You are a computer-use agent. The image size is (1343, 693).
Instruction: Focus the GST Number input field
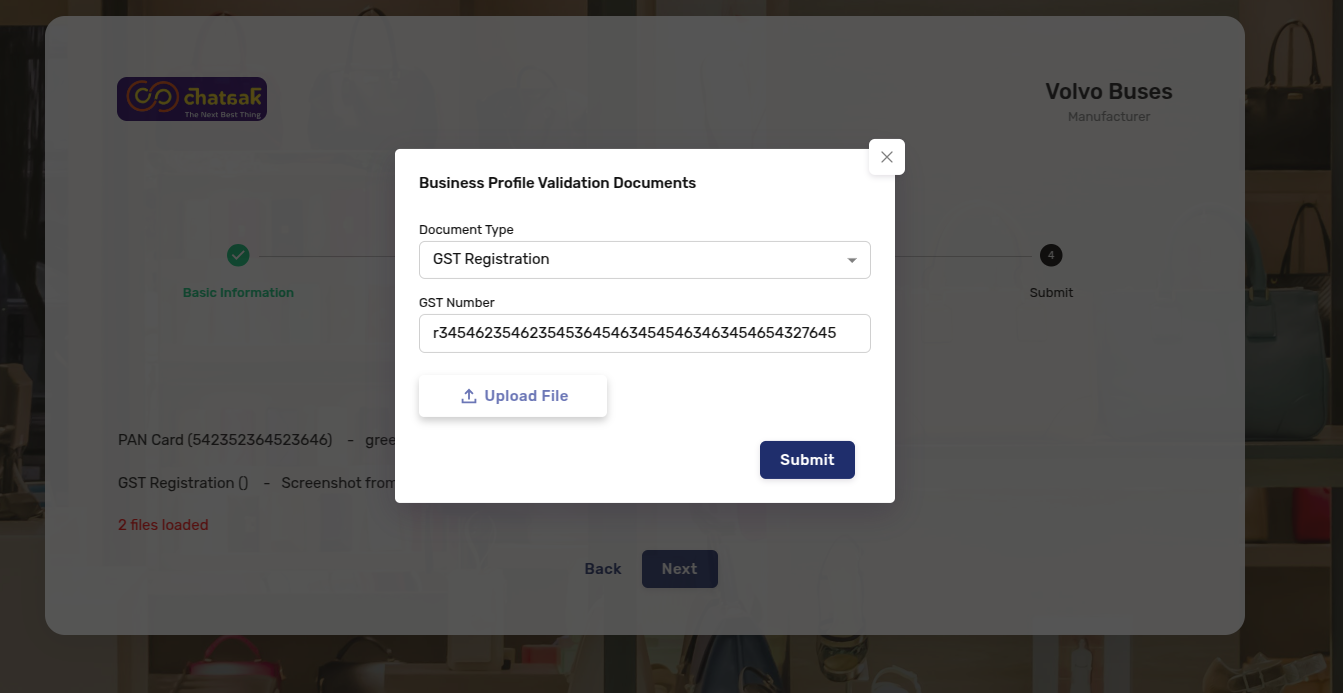644,333
